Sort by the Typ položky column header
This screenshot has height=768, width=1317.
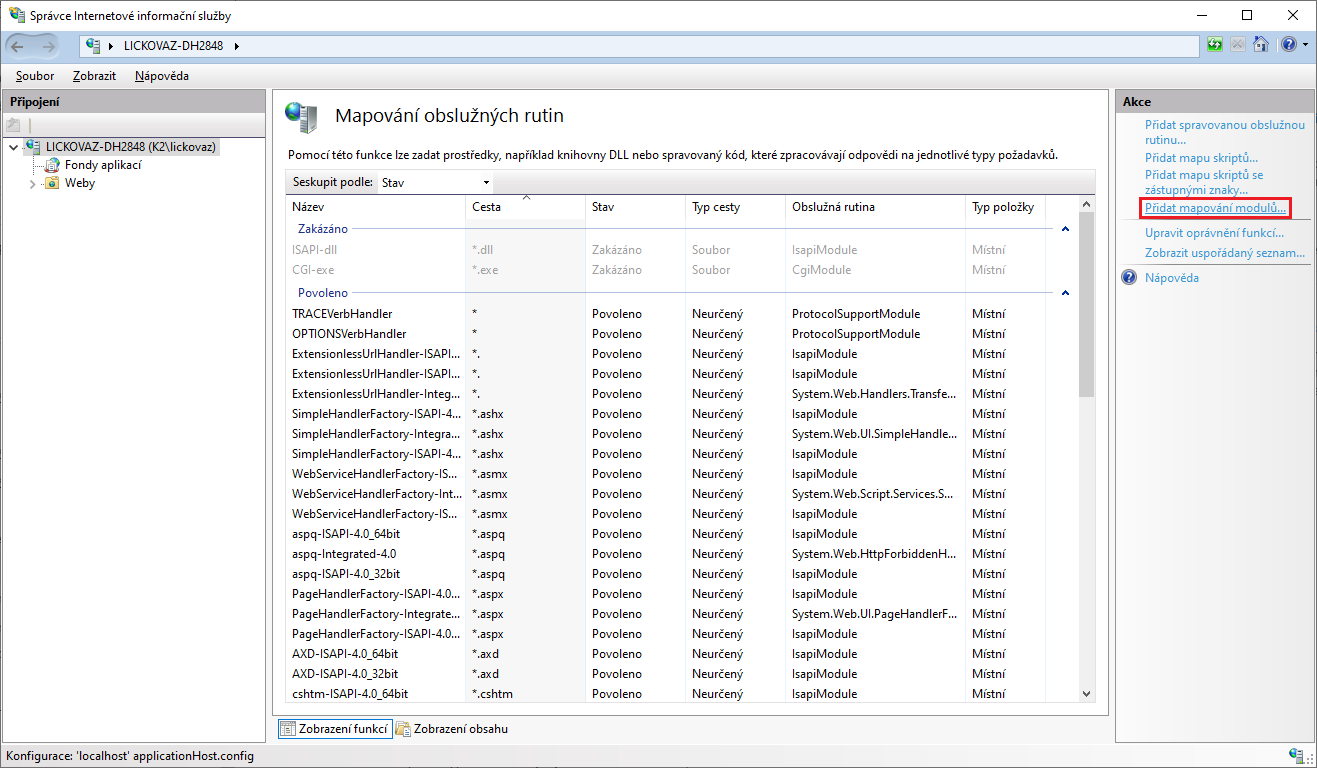point(1005,207)
